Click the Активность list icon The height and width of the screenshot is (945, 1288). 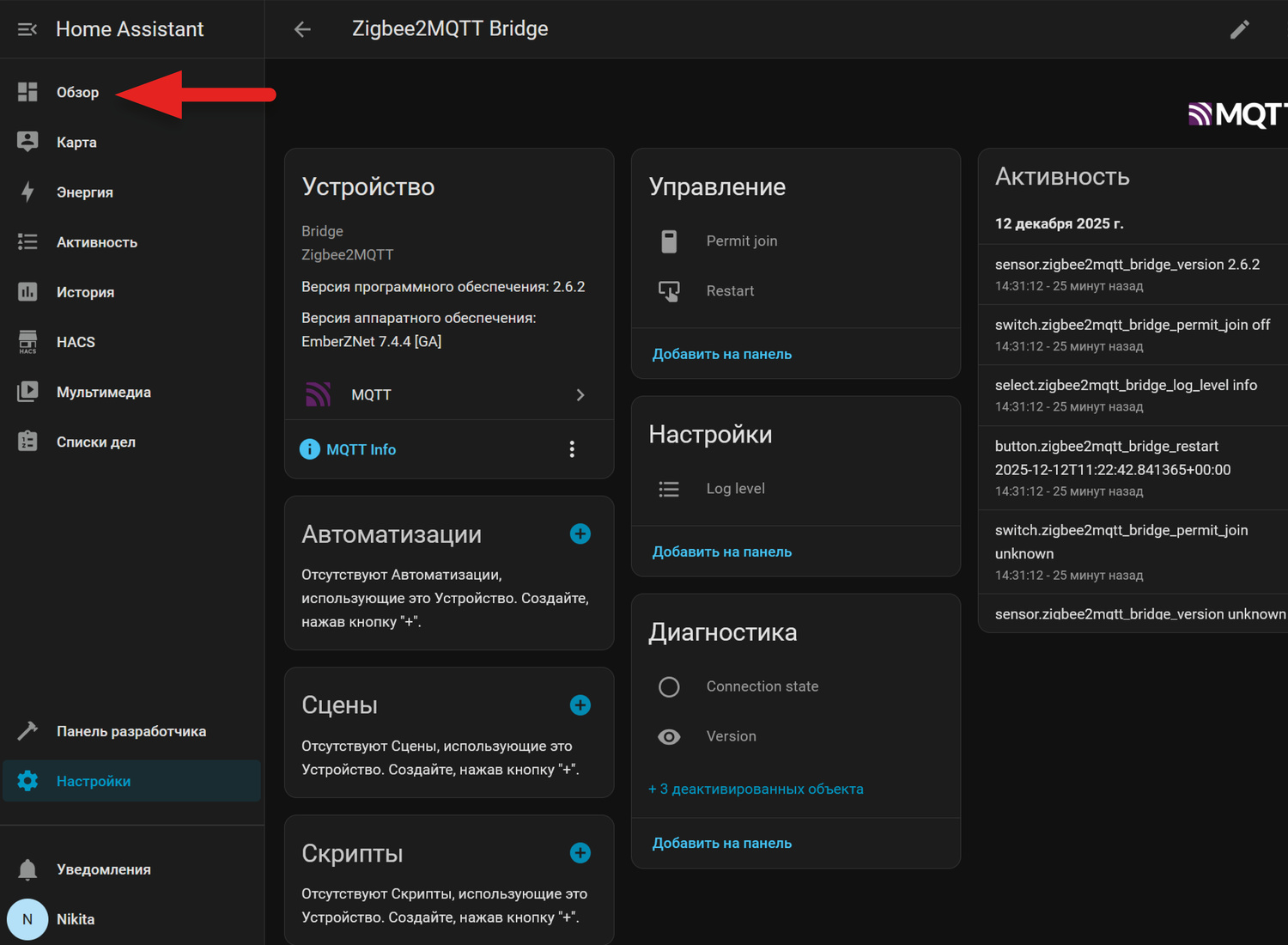pos(27,241)
